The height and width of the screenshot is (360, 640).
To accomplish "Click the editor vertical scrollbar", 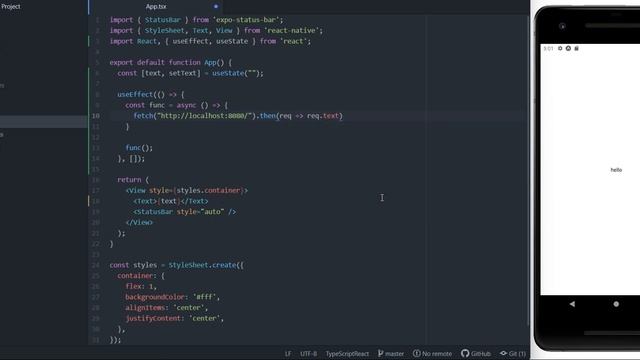I will click(x=528, y=171).
